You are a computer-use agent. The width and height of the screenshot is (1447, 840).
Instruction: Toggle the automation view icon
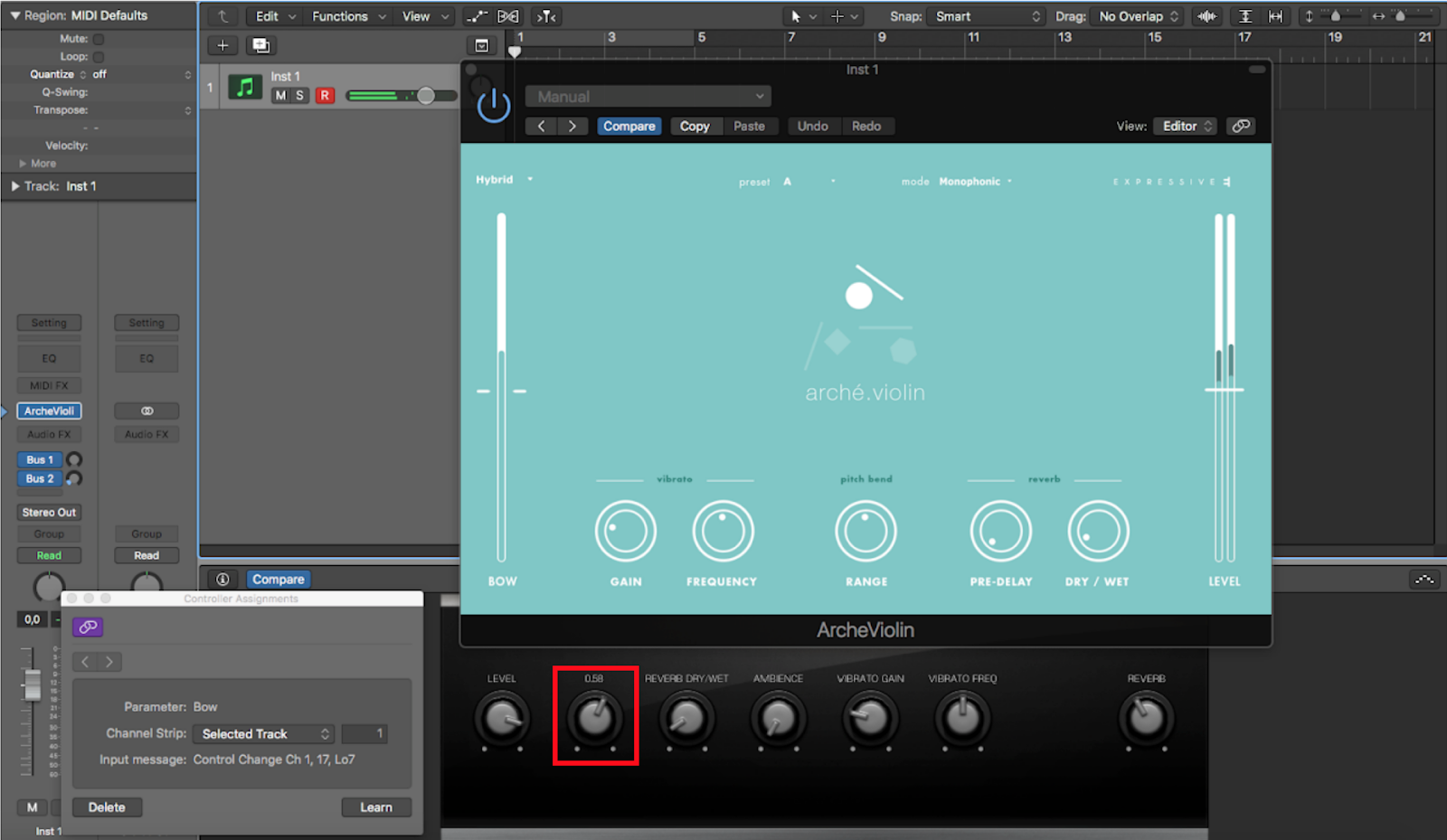click(477, 16)
